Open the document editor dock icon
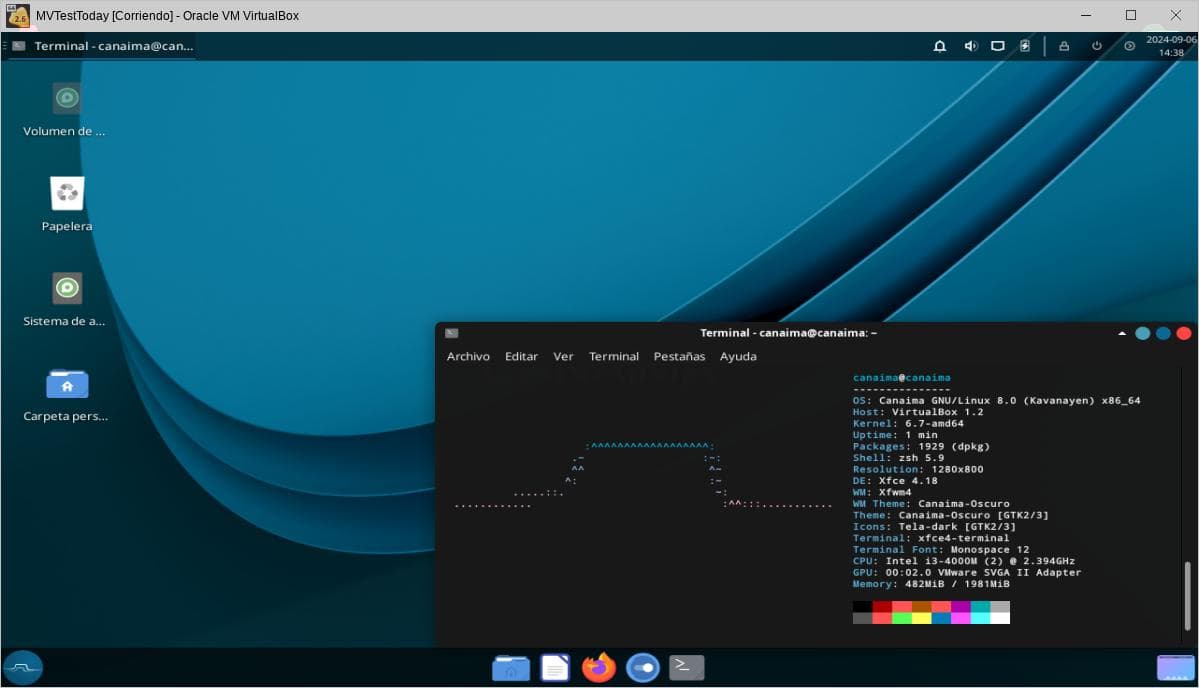The width and height of the screenshot is (1199, 688). pos(555,667)
